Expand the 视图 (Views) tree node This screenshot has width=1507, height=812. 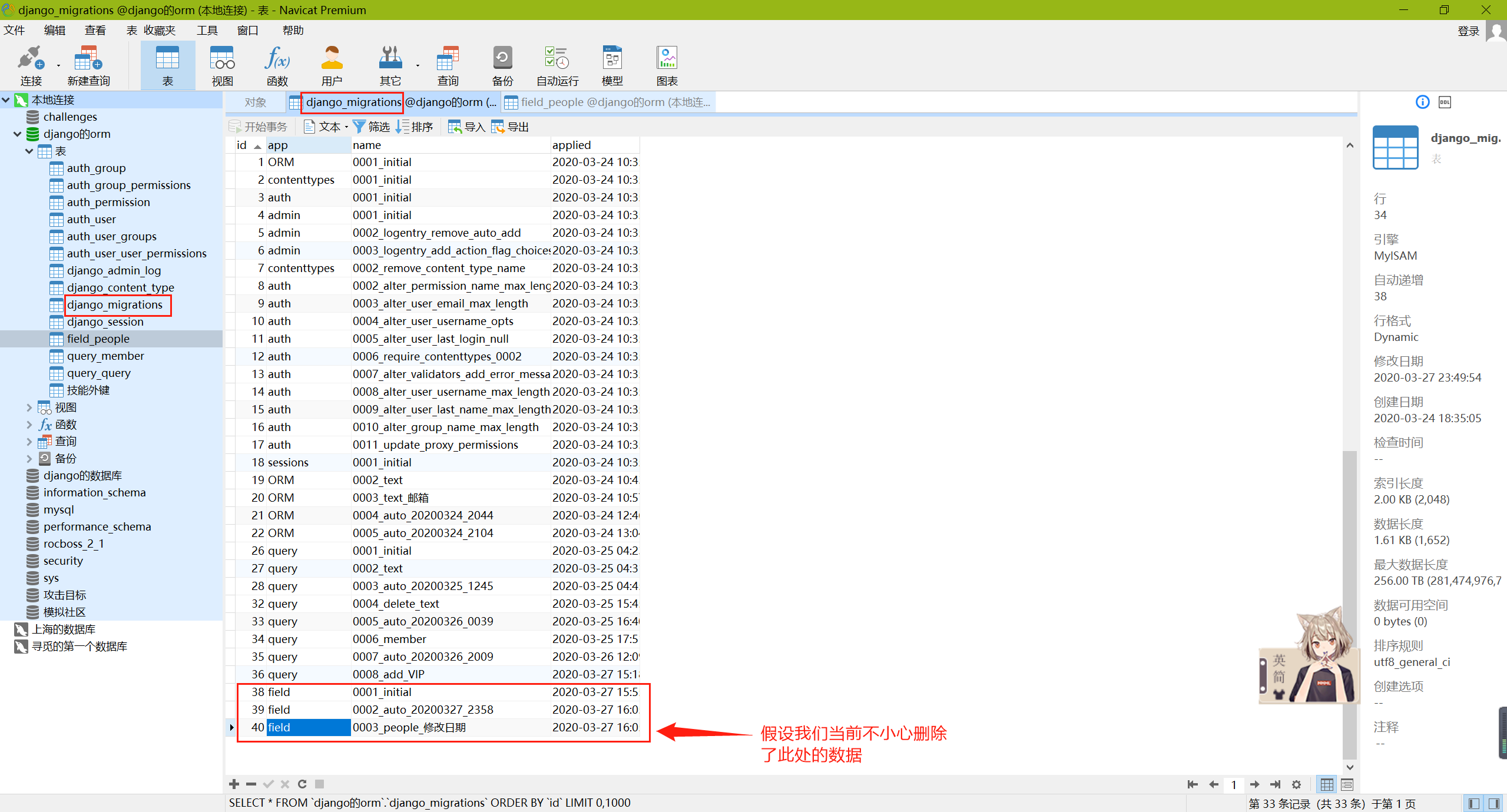tap(29, 407)
